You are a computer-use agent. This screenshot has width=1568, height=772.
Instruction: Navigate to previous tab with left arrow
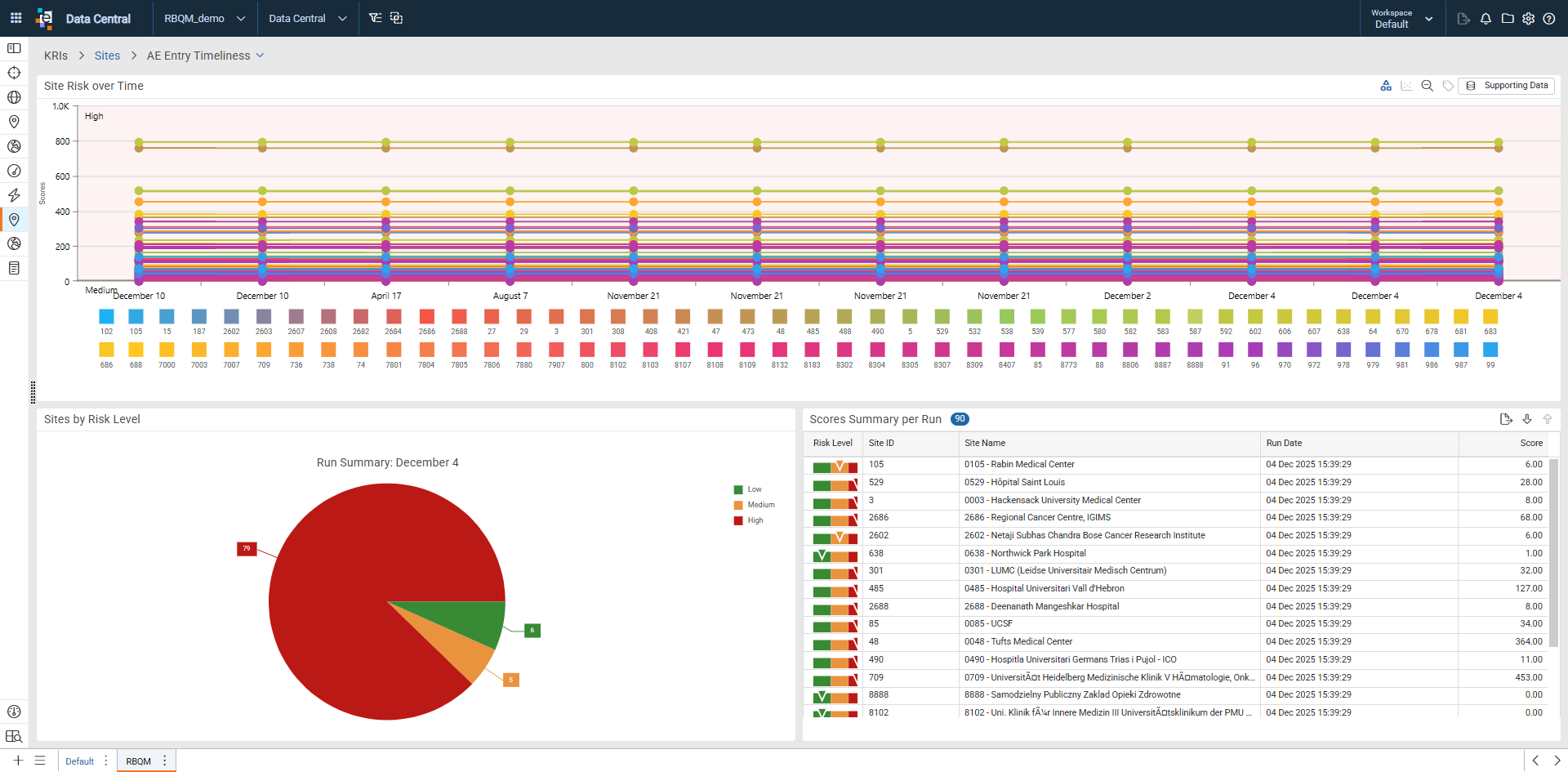click(1535, 761)
